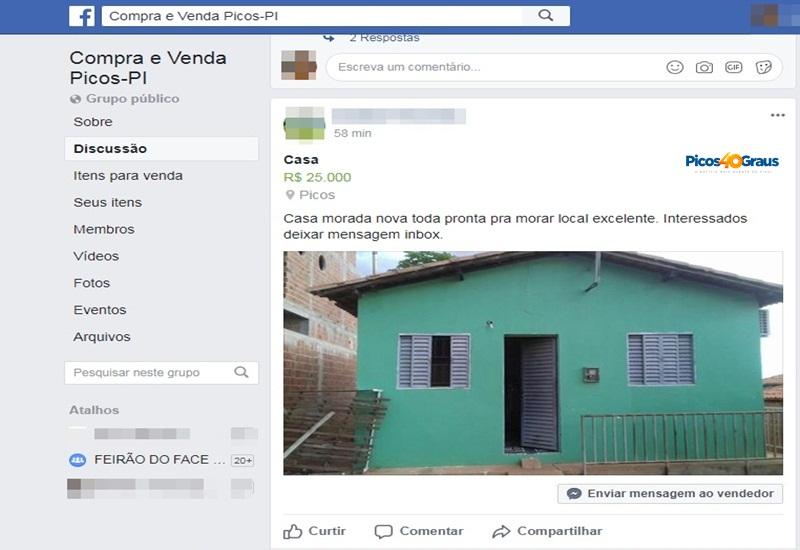Select Itens para venda in sidebar

pos(128,176)
